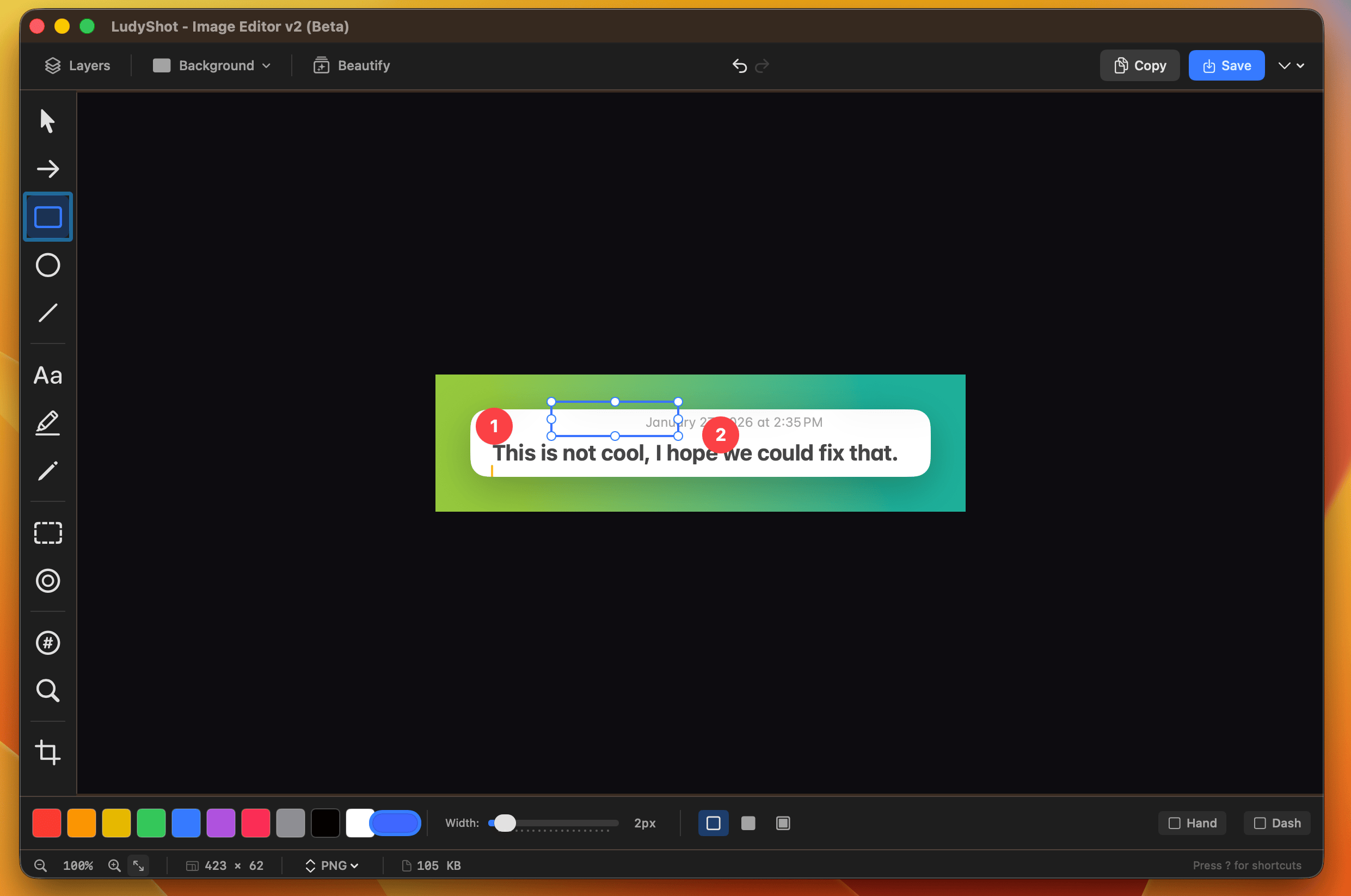The image size is (1351, 896).
Task: Select the pointer selection tool
Action: [48, 120]
